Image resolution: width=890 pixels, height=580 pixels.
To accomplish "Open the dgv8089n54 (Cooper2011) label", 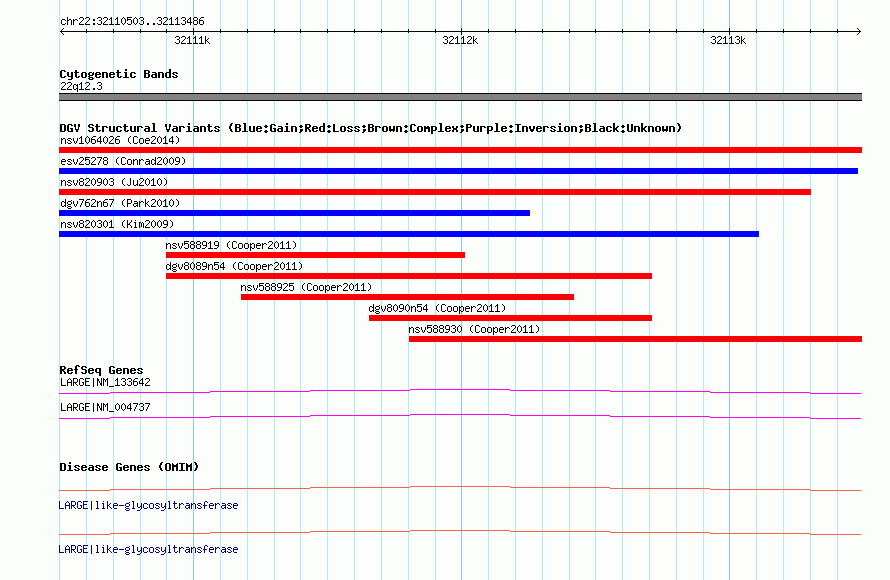I will coord(234,266).
